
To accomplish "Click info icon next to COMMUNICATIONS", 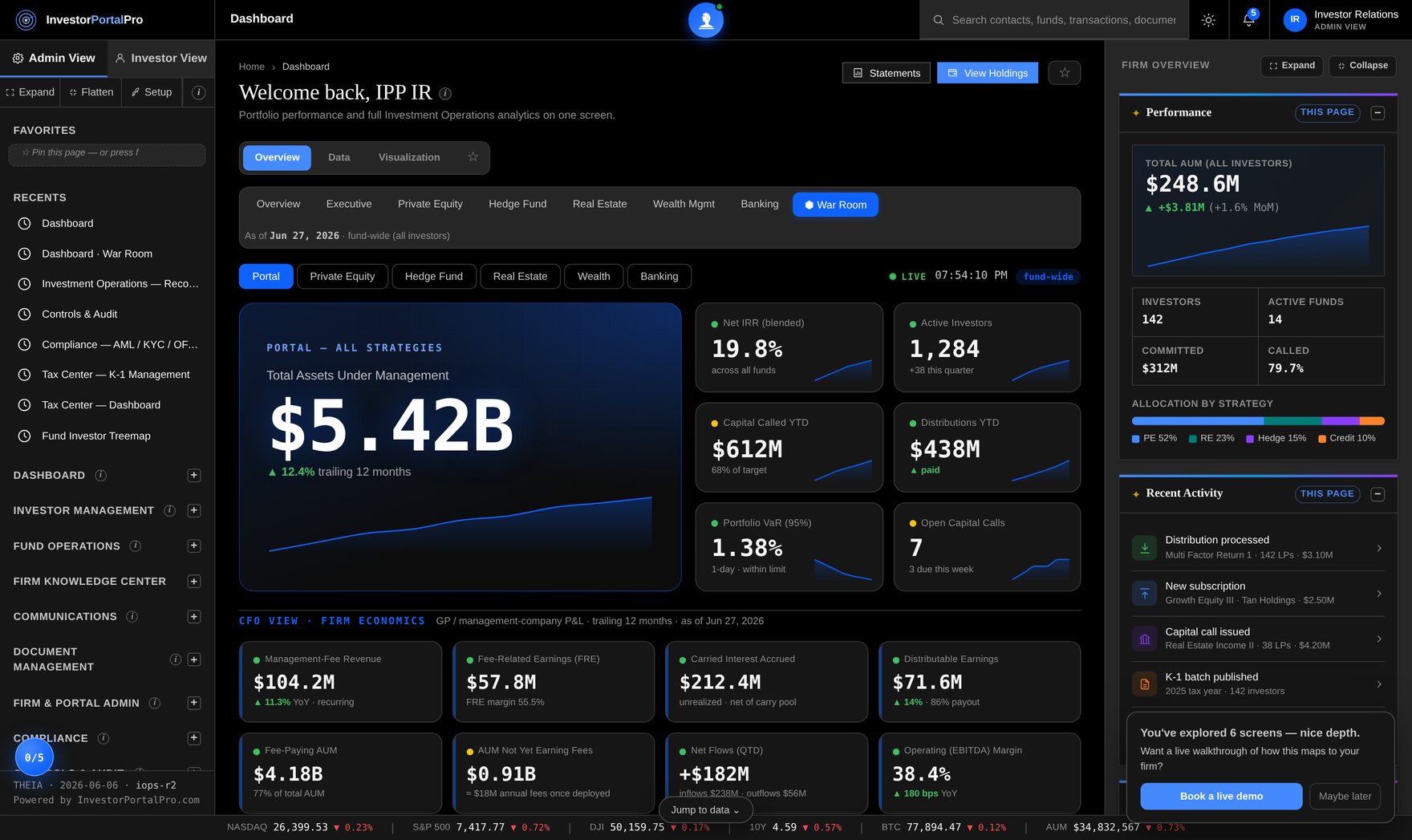I will [132, 616].
